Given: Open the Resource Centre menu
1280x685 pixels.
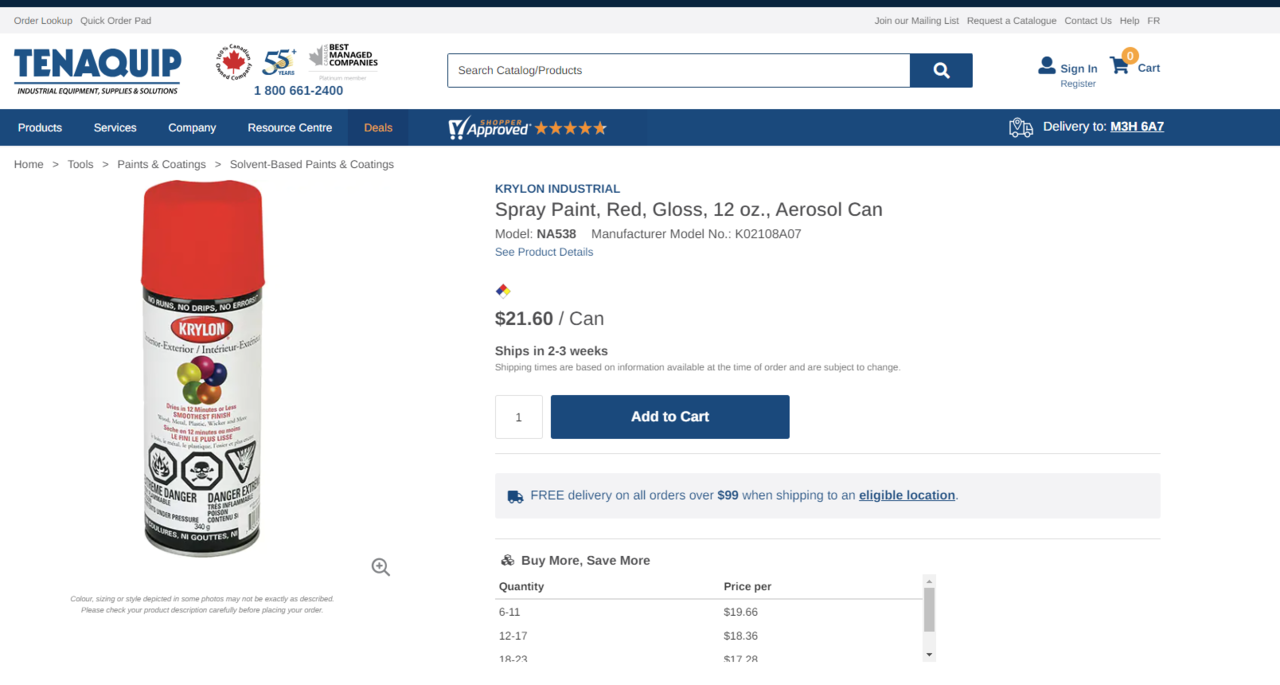Looking at the screenshot, I should 290,128.
